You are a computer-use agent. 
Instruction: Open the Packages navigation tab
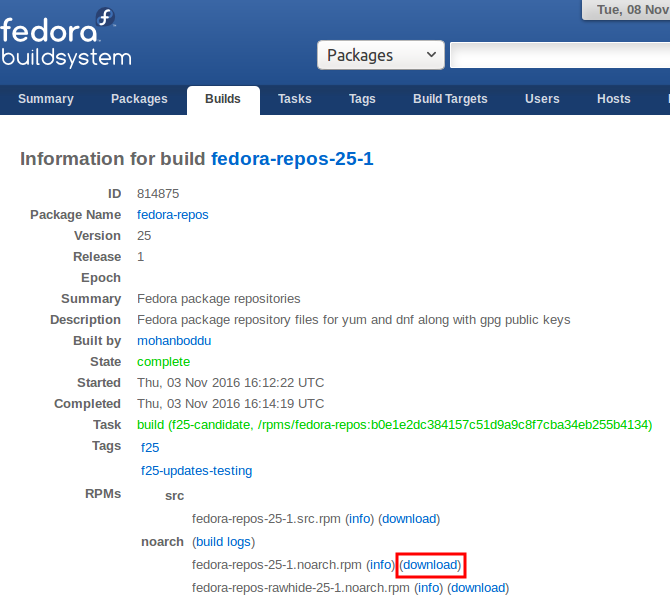139,99
